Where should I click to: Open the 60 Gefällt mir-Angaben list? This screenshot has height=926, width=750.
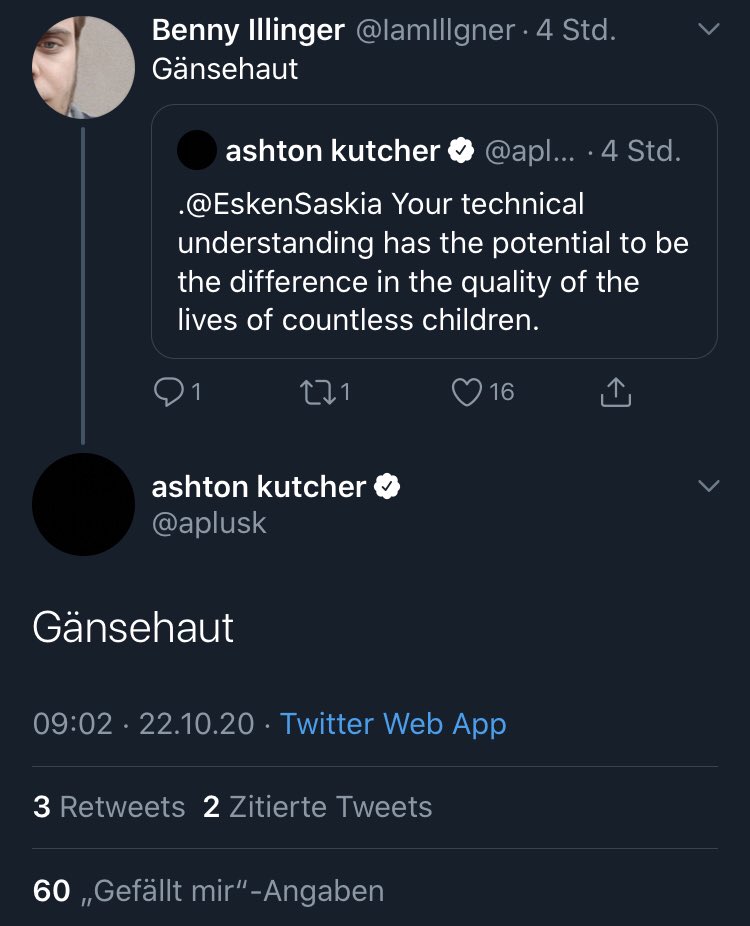(208, 891)
